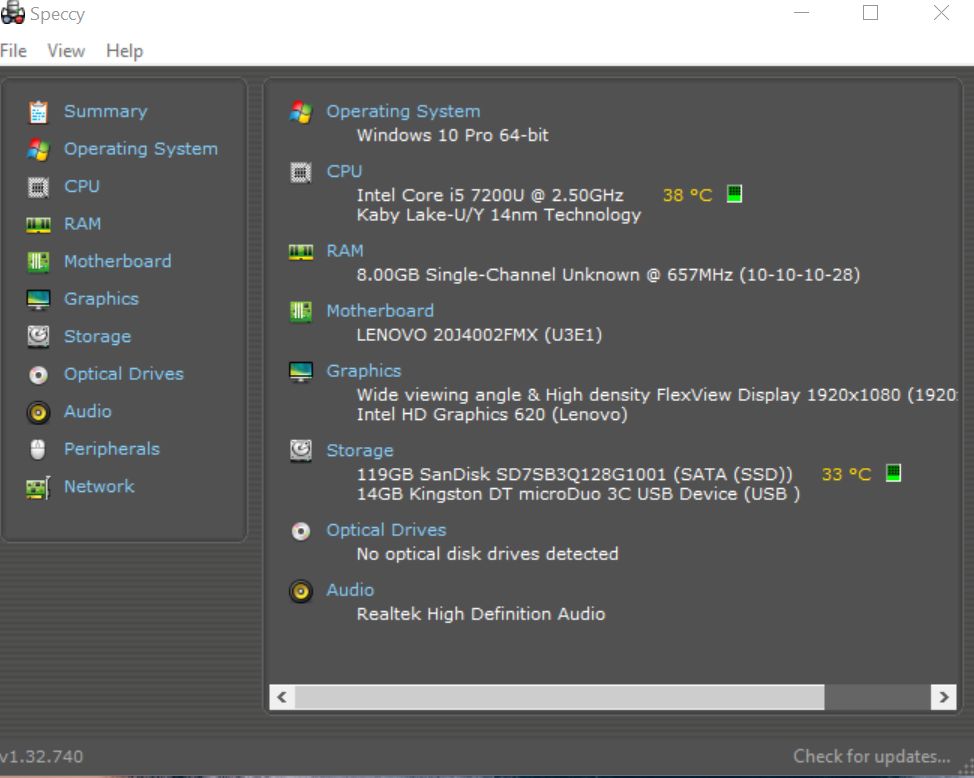The height and width of the screenshot is (778, 974).
Task: Click the Summary clipboard icon in sidebar
Action: pyautogui.click(x=38, y=112)
